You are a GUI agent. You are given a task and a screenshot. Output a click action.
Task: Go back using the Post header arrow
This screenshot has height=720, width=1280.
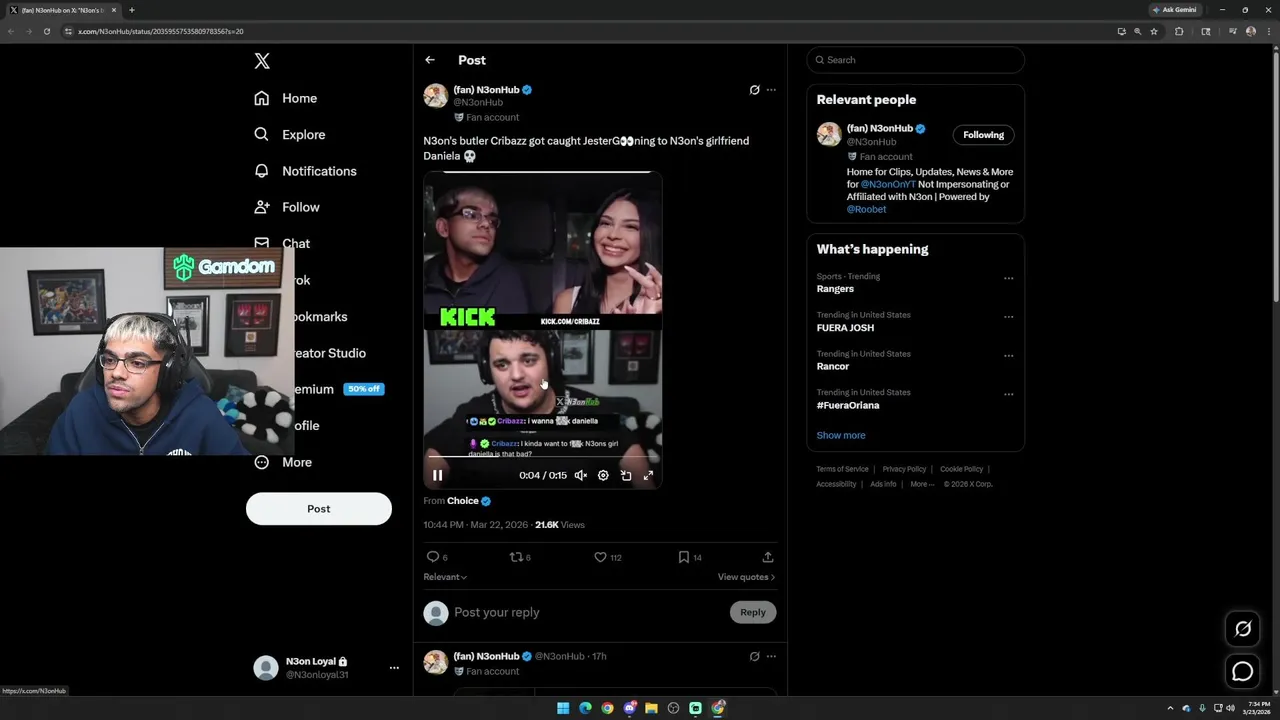point(430,60)
